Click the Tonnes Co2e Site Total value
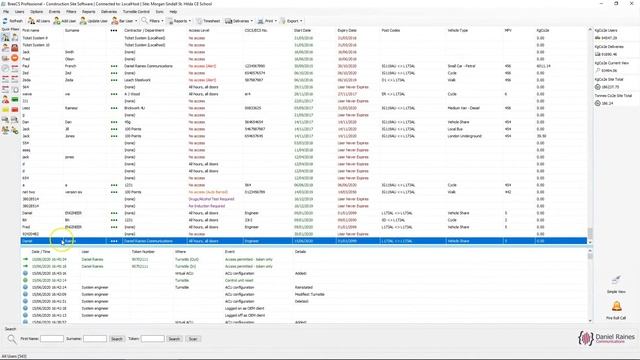Viewport: 640px width, 360px height. tap(607, 103)
